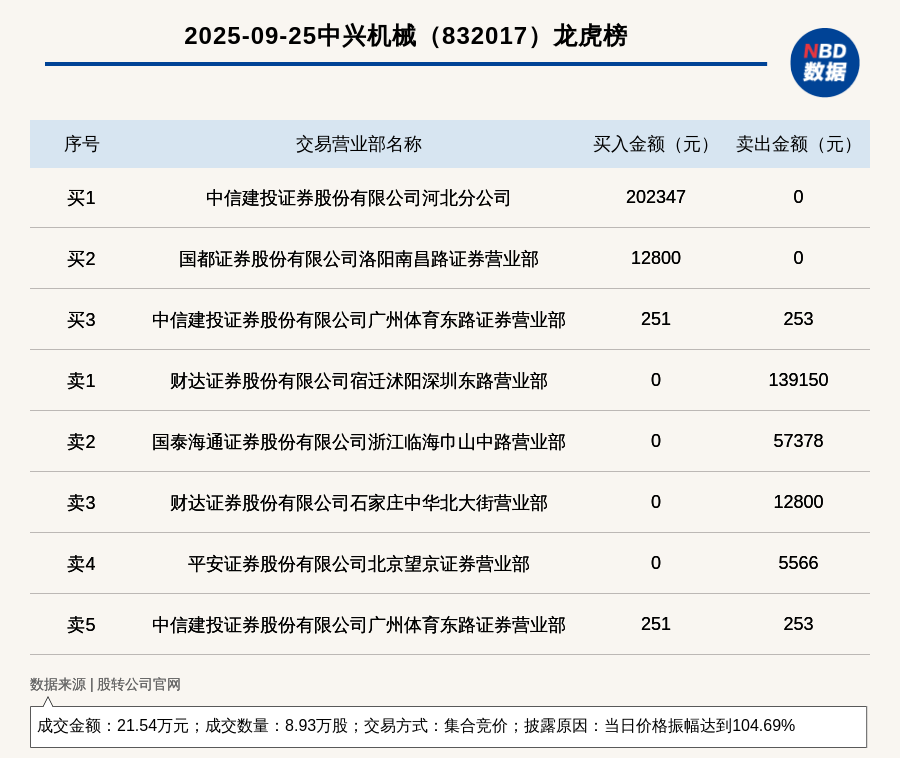The image size is (900, 758).
Task: Click the 成交金额 summary box at bottom
Action: [448, 726]
